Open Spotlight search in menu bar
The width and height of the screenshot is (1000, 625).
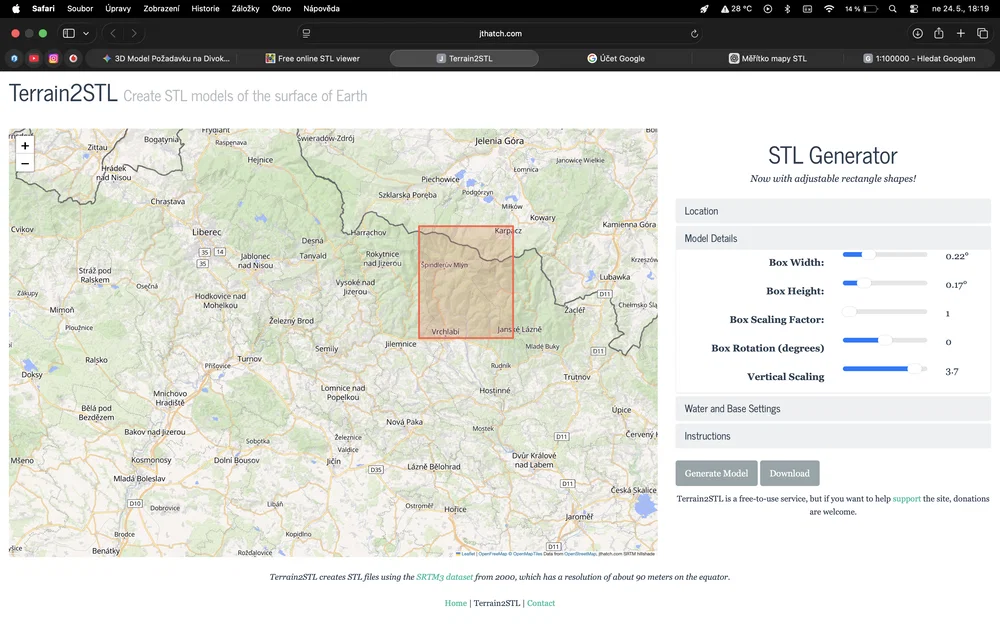point(892,8)
